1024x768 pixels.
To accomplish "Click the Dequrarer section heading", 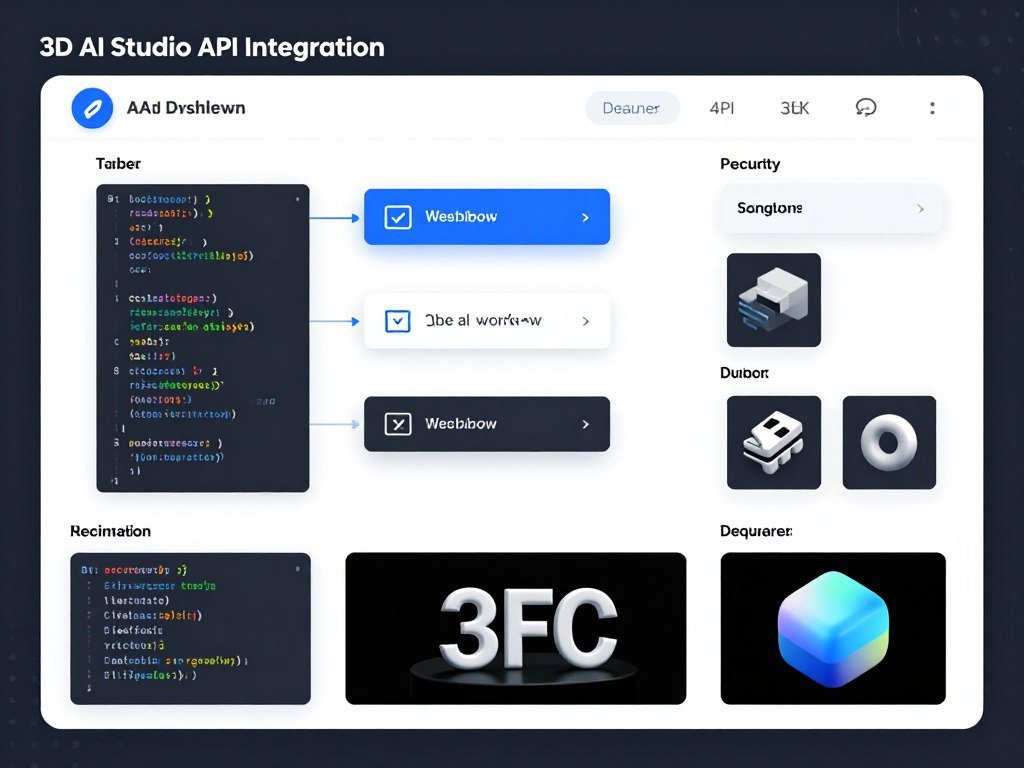I will tap(756, 531).
